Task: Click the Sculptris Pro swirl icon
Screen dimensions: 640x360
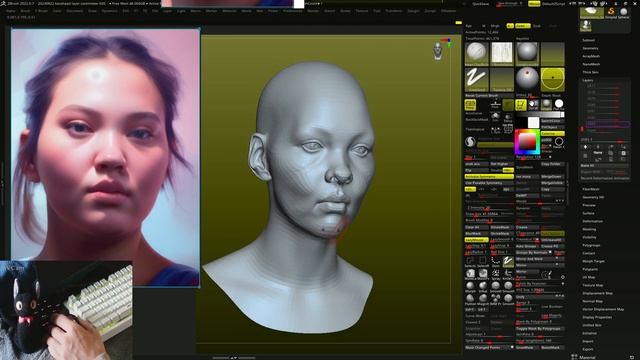Action: 470,142
